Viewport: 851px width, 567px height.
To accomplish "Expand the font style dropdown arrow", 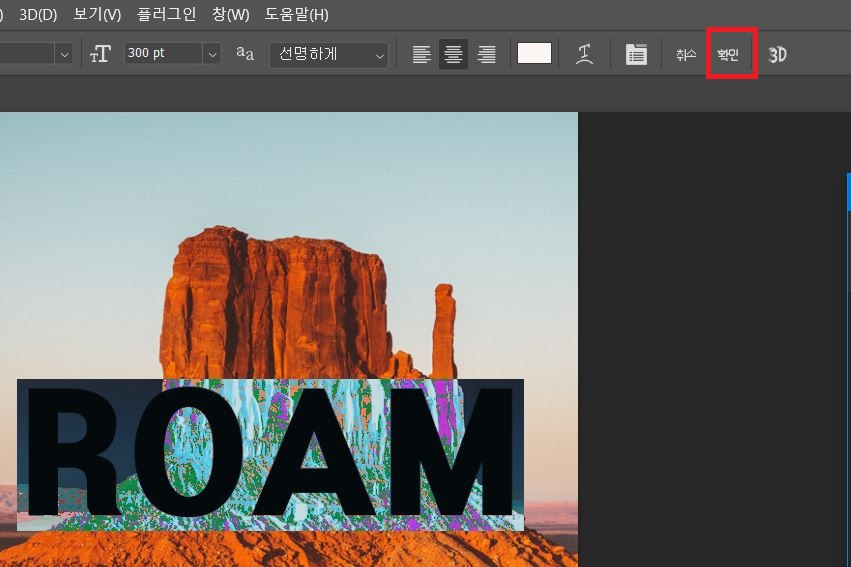I will click(x=65, y=54).
